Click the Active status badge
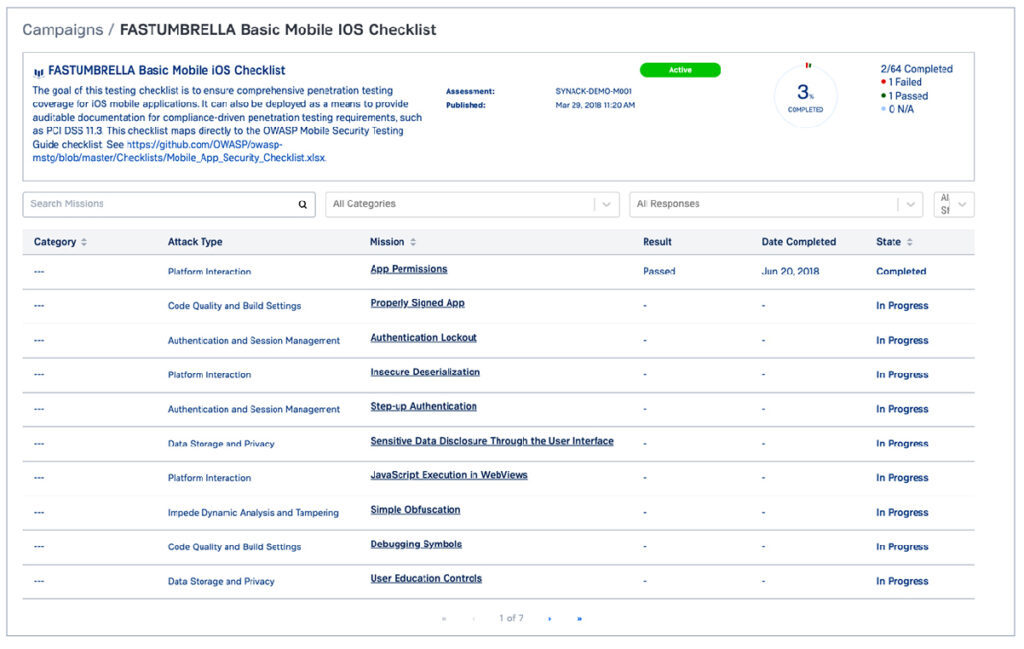1024x649 pixels. coord(680,70)
